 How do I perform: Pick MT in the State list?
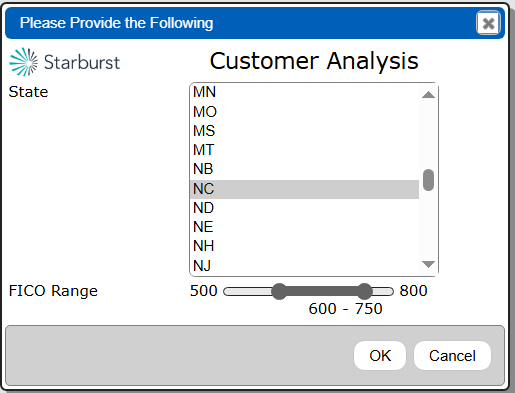[x=304, y=150]
